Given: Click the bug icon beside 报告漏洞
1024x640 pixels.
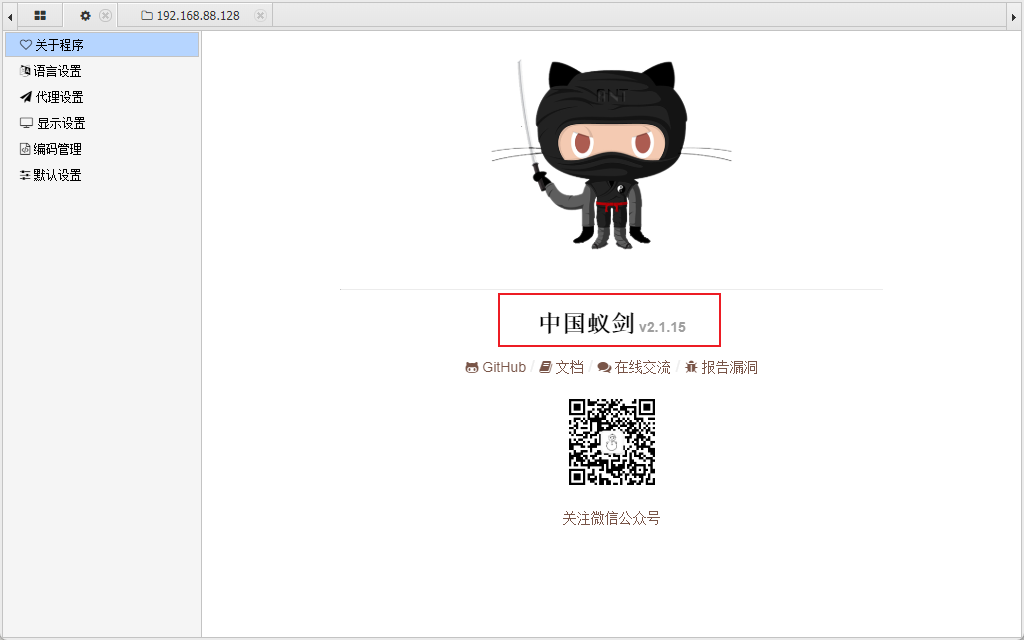Looking at the screenshot, I should tap(691, 368).
